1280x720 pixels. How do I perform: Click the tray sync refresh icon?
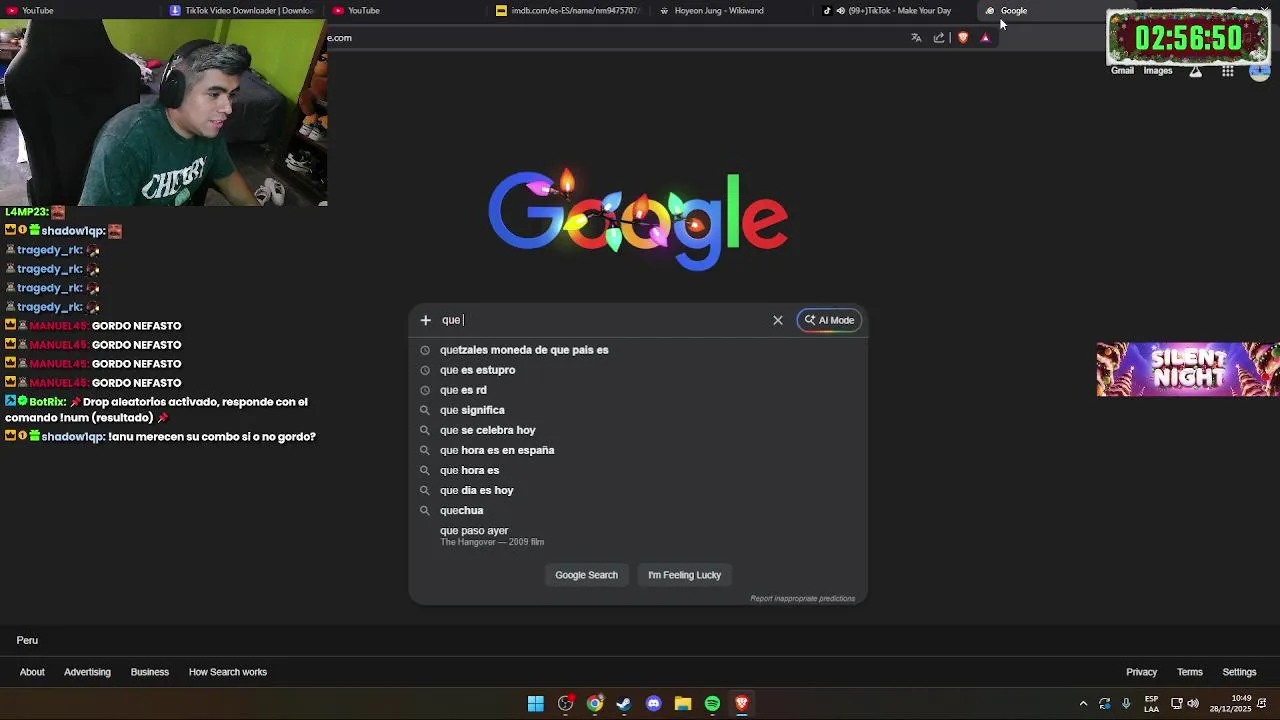tap(1105, 704)
